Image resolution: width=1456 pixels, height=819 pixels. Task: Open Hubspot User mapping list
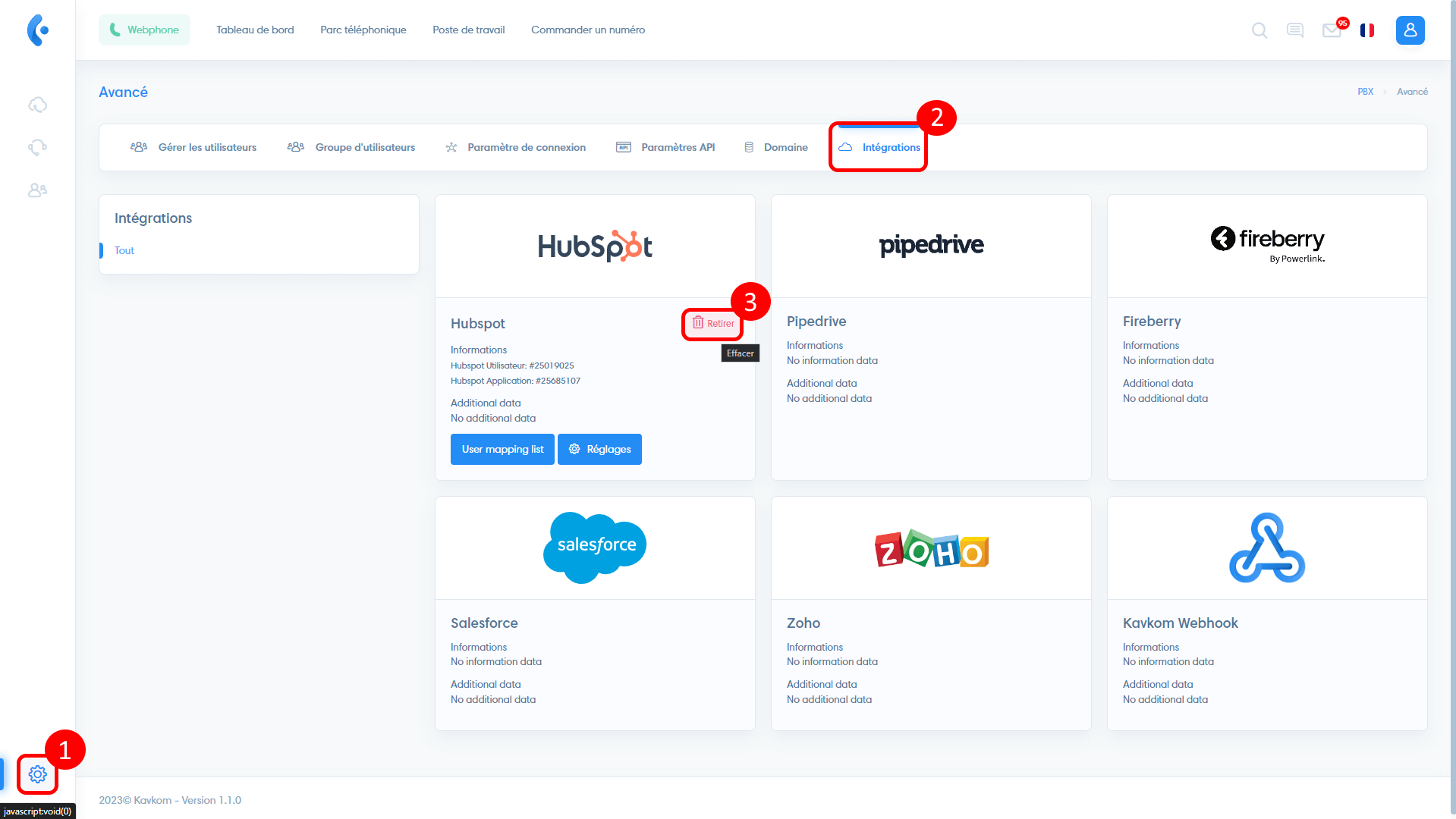tap(502, 449)
